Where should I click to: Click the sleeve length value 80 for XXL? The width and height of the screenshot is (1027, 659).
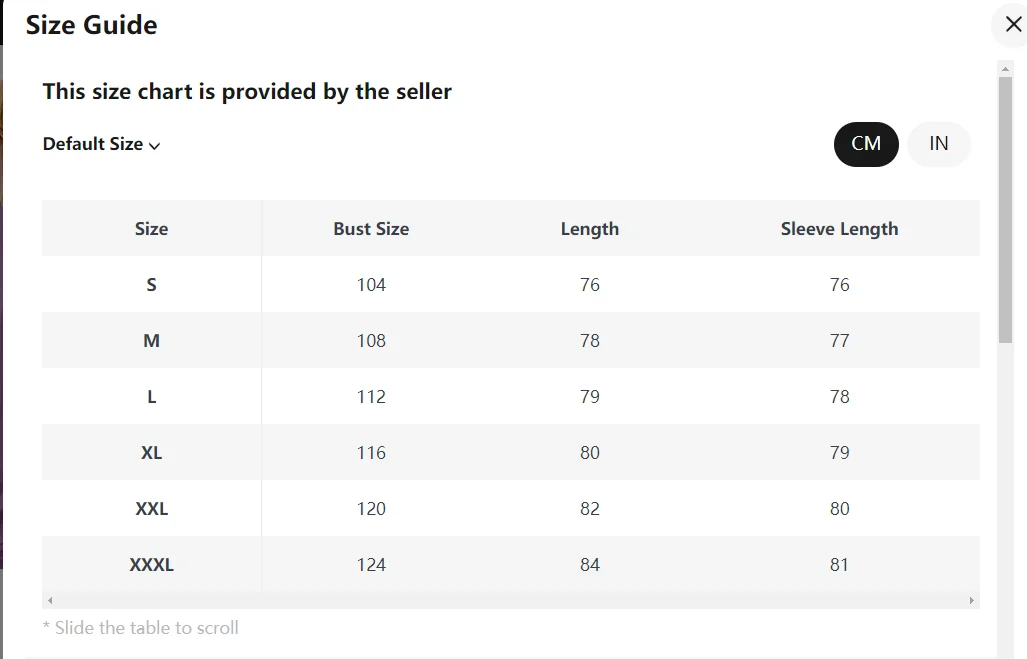[839, 509]
